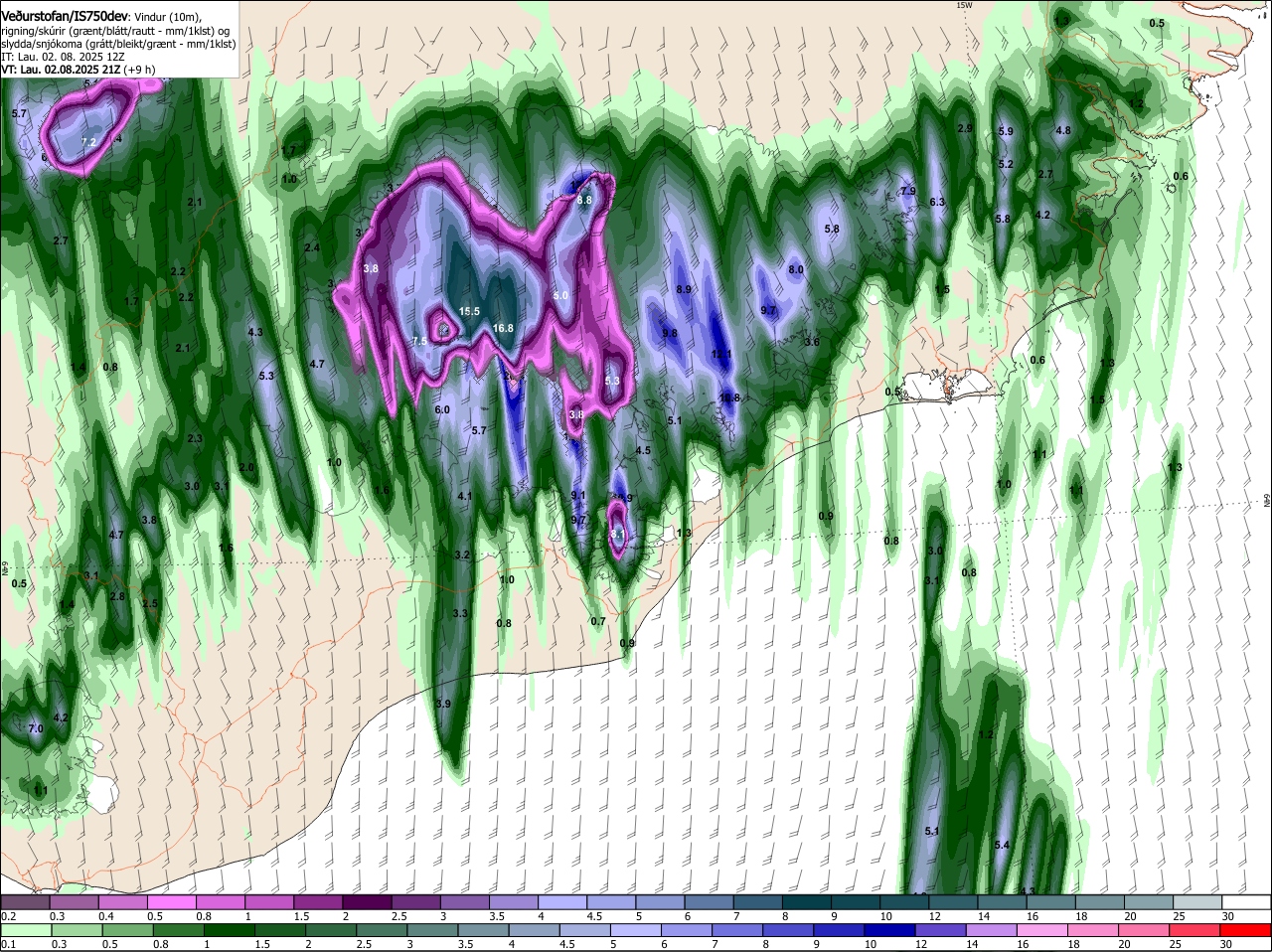Image resolution: width=1272 pixels, height=952 pixels.
Task: Click the 3.2 precipitation value
Action: pyautogui.click(x=462, y=555)
